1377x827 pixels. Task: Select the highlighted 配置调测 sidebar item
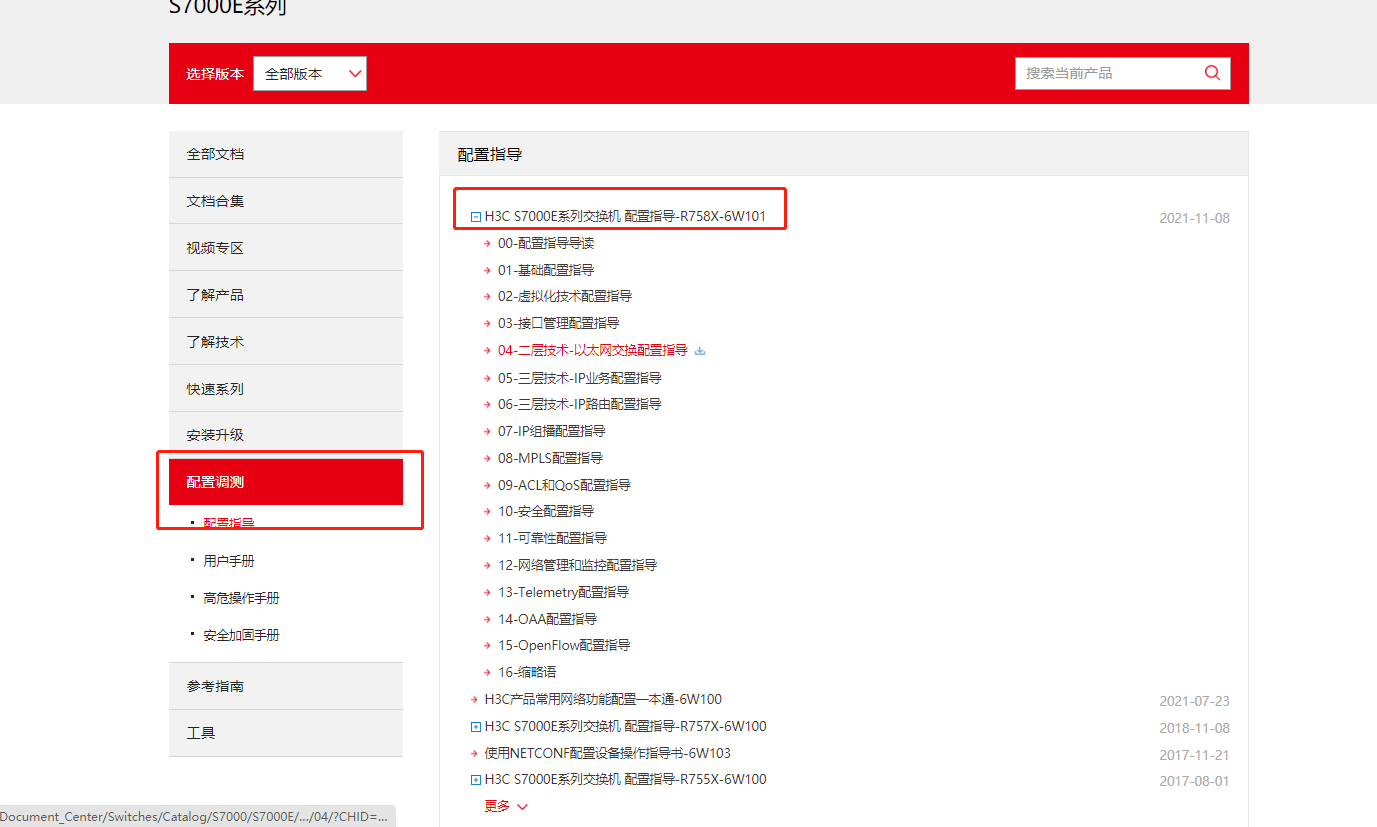[x=286, y=482]
